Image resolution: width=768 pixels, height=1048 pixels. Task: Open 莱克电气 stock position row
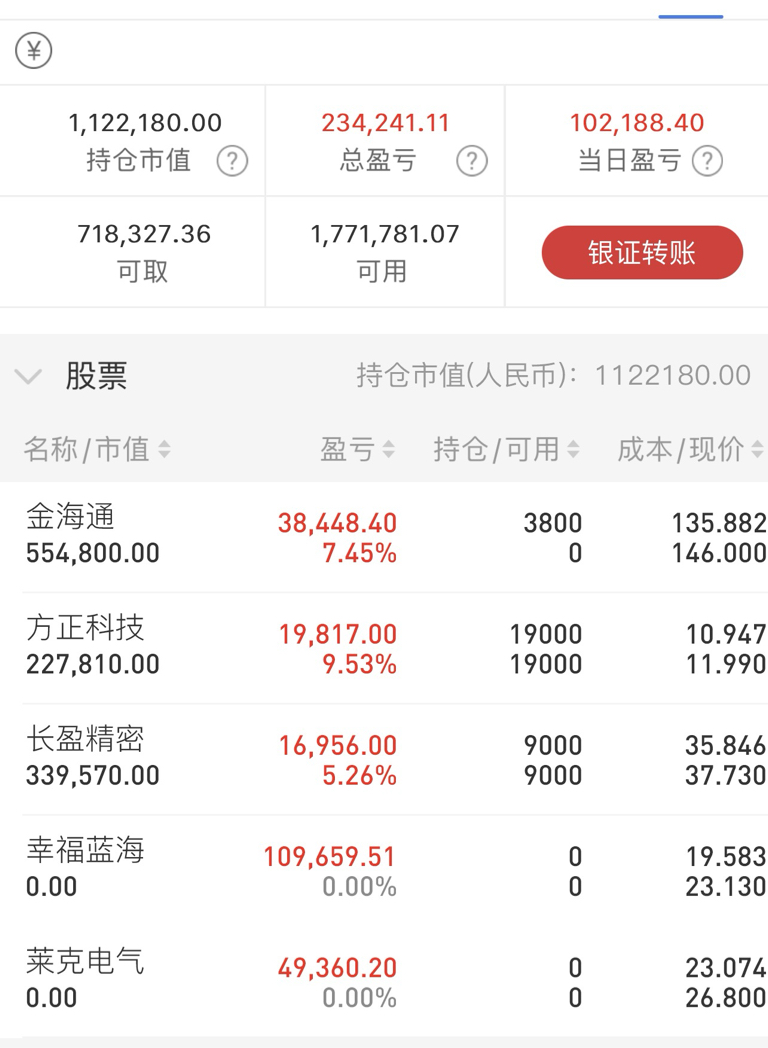[384, 982]
